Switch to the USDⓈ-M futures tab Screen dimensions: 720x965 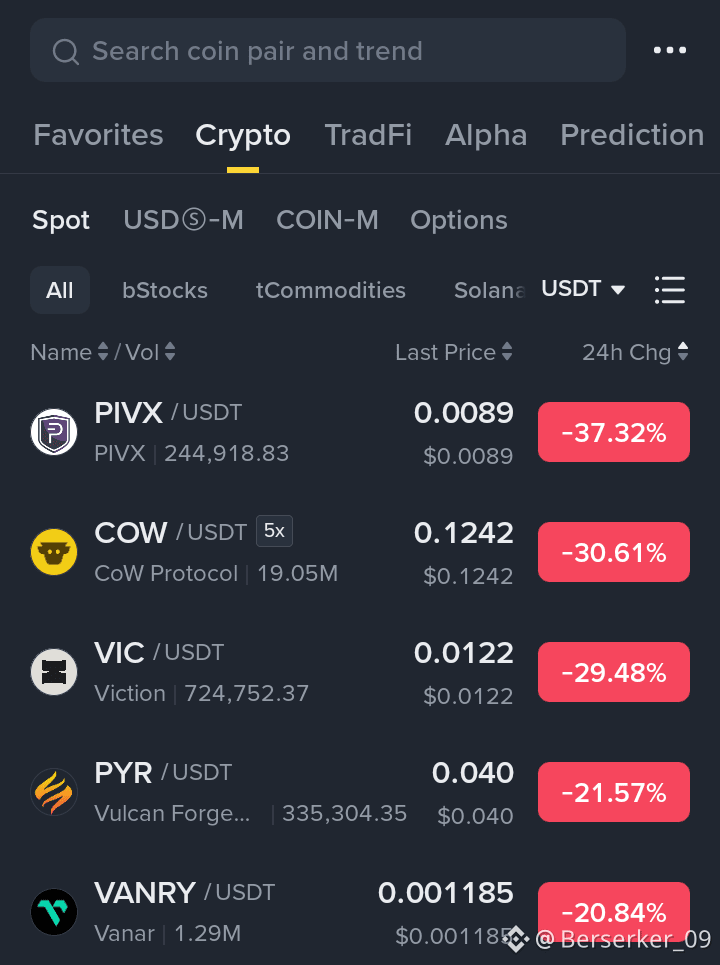tap(183, 220)
